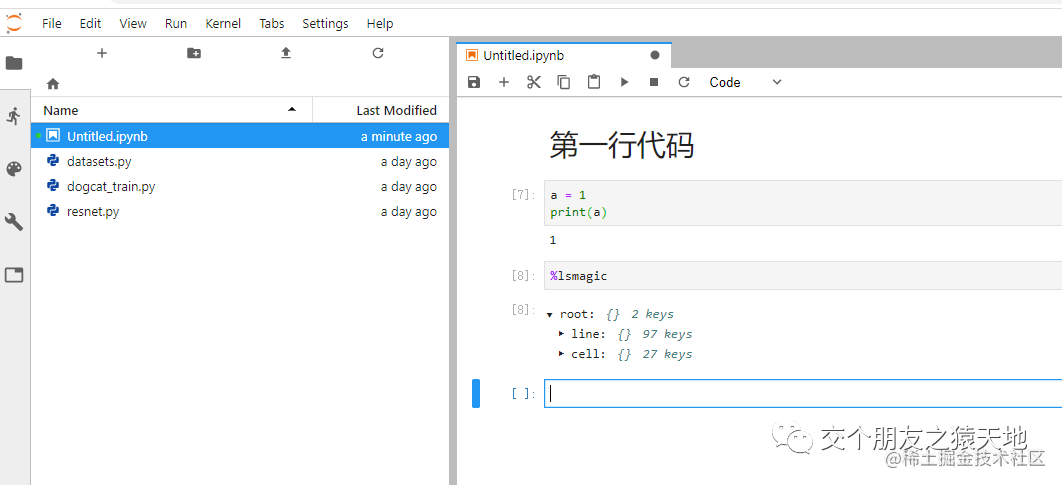Screen dimensions: 1062x485
Task: Open the Running Terminals and Kernels sidebar tab
Action: point(14,116)
